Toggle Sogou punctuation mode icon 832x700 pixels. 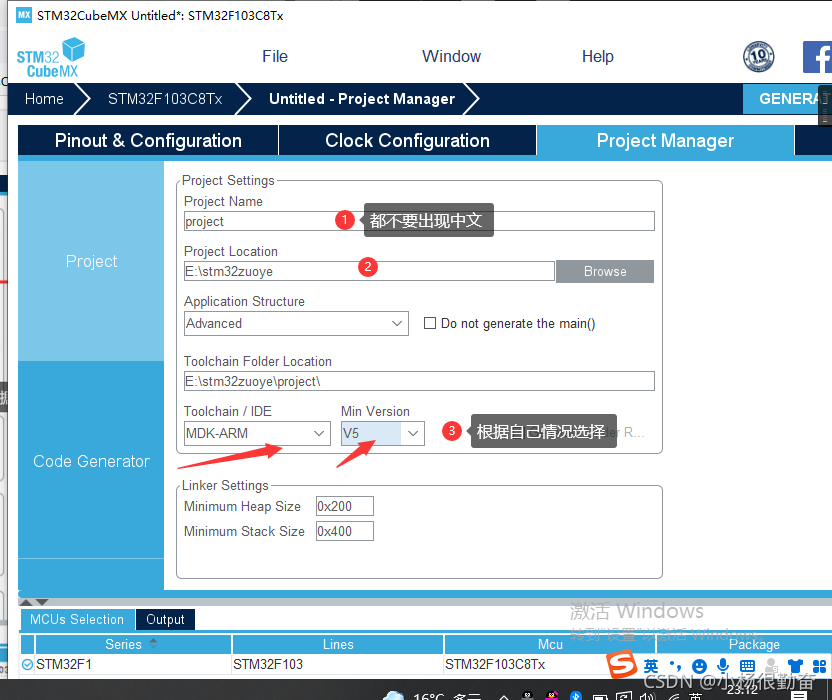(675, 666)
